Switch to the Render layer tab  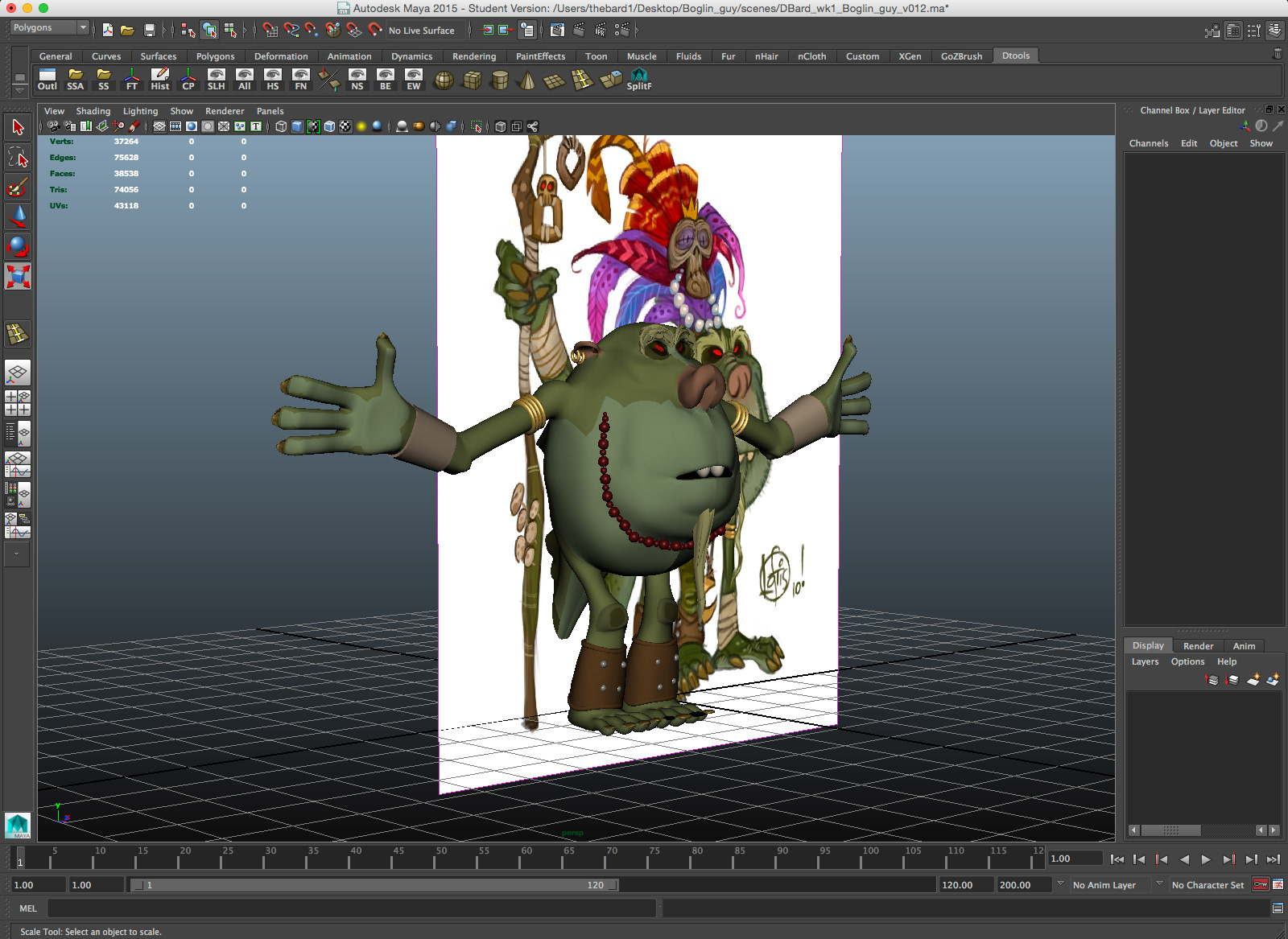point(1198,646)
